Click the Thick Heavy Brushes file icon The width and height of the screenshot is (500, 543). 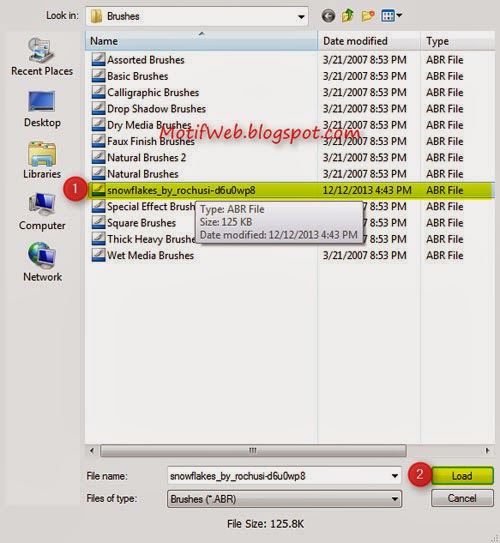point(98,238)
